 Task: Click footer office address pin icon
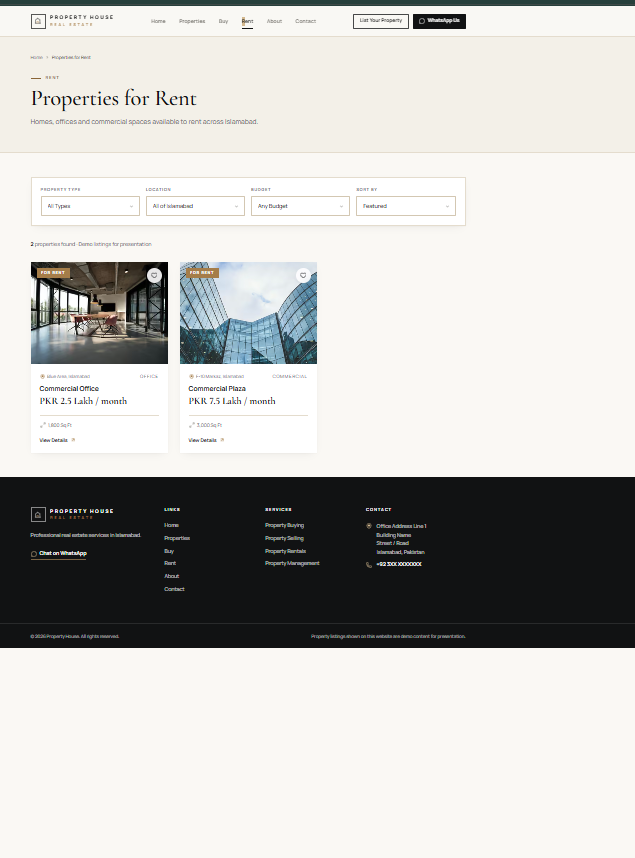click(x=369, y=526)
